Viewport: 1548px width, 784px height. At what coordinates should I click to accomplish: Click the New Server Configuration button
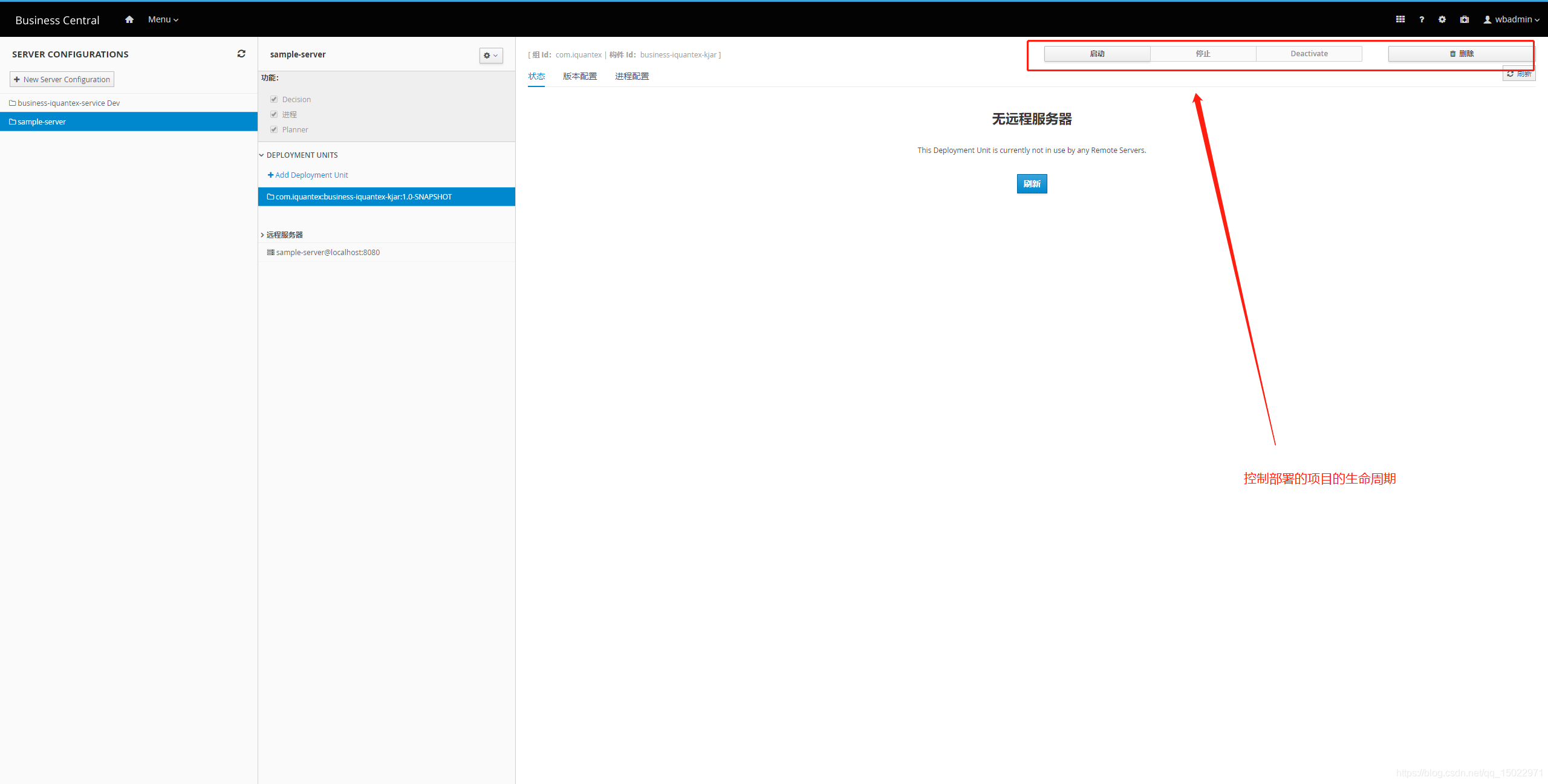pyautogui.click(x=62, y=79)
